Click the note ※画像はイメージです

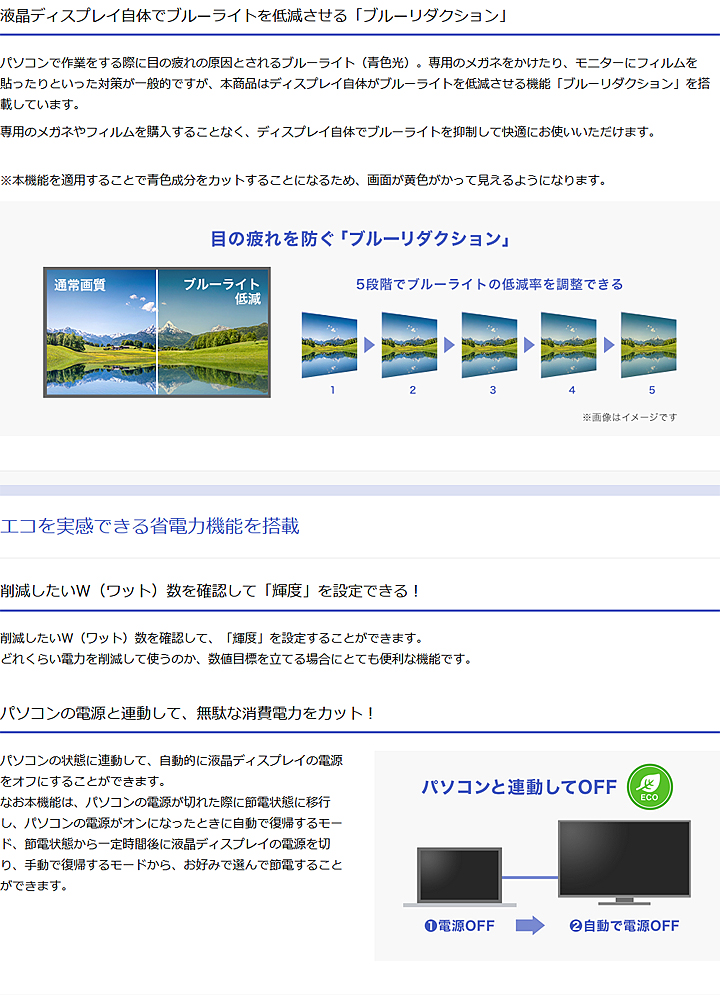pos(630,417)
